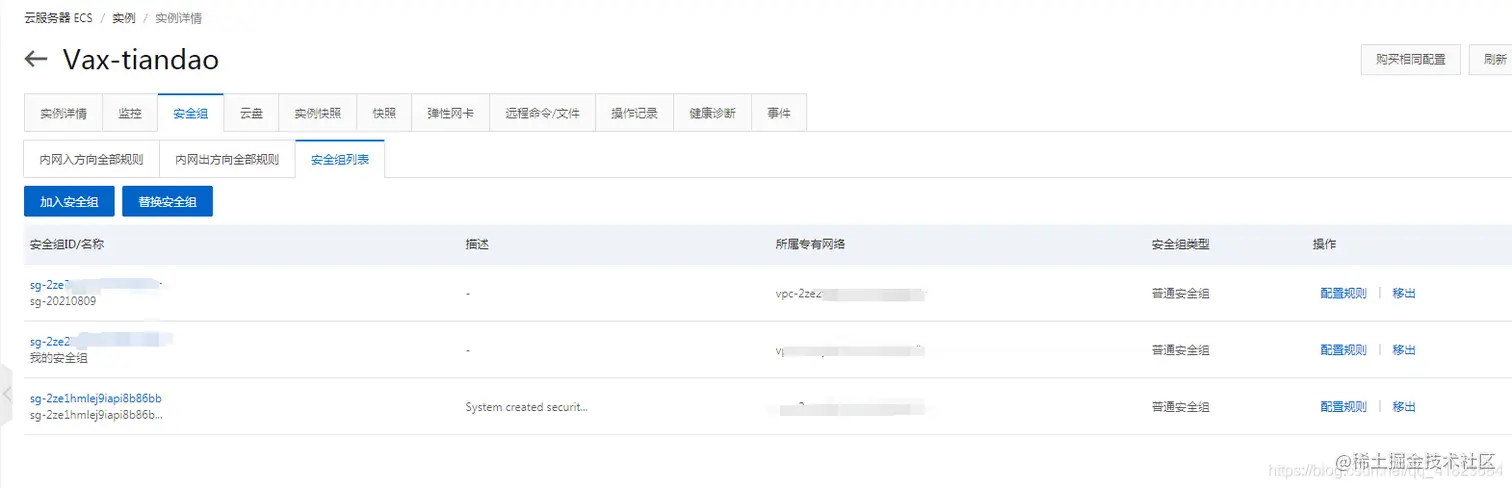Open 实例 breadcrumb link

pyautogui.click(x=124, y=18)
